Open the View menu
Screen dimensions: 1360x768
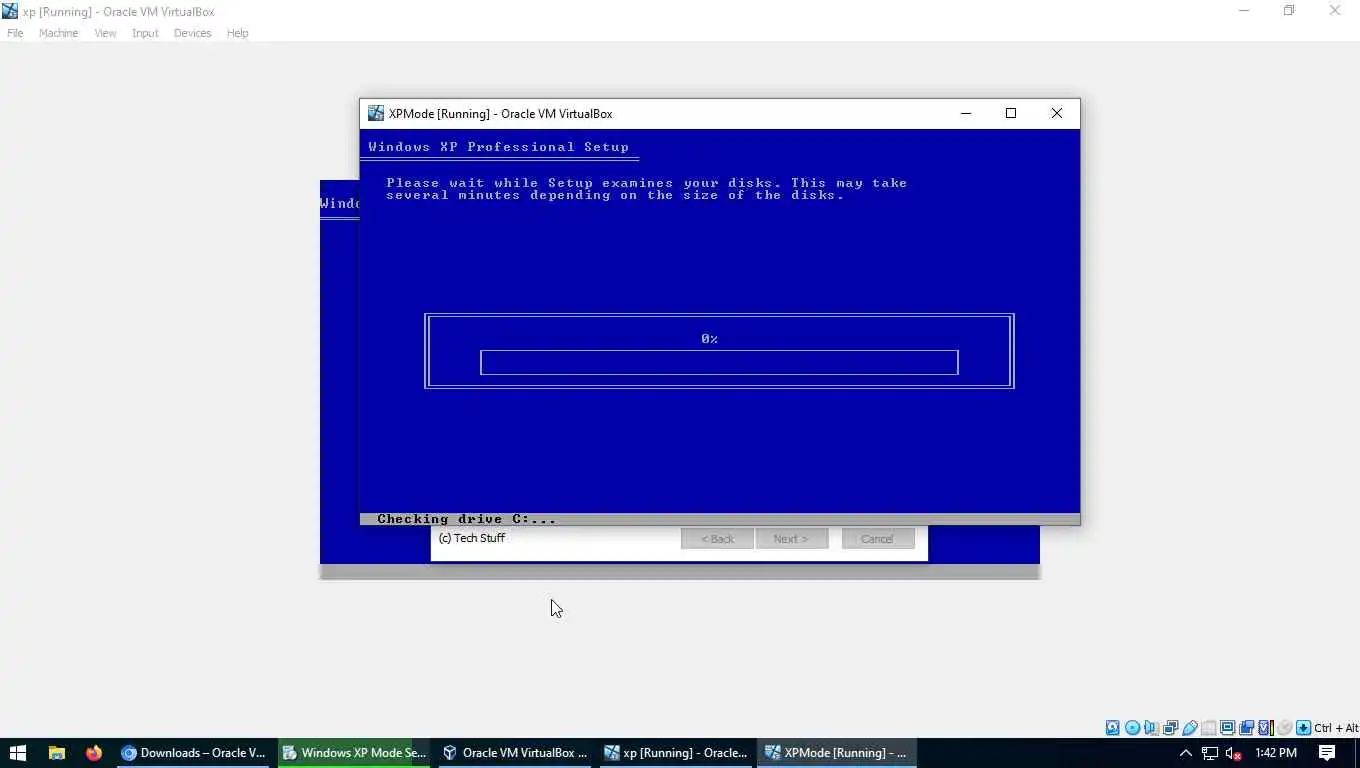[x=105, y=33]
